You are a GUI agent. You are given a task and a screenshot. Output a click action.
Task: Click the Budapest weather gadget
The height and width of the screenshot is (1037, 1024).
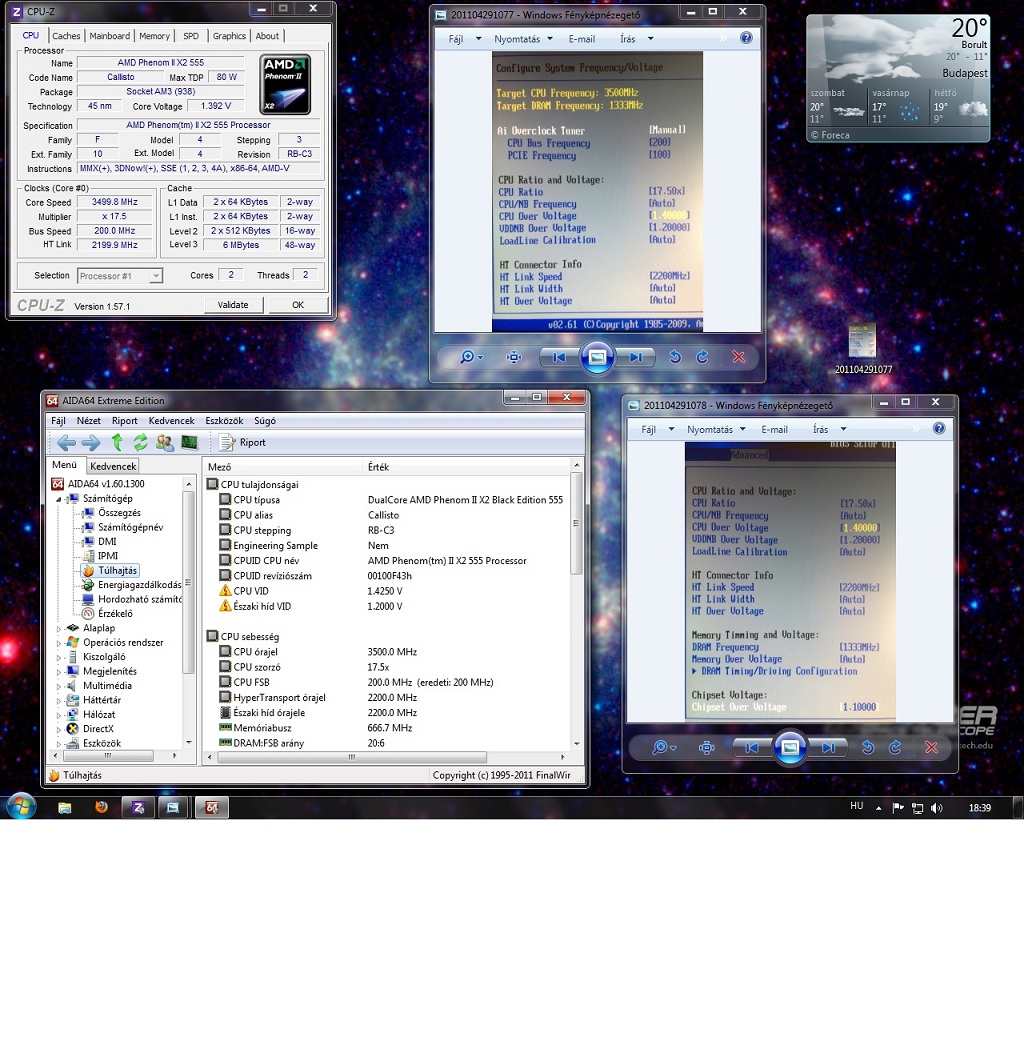pyautogui.click(x=898, y=78)
